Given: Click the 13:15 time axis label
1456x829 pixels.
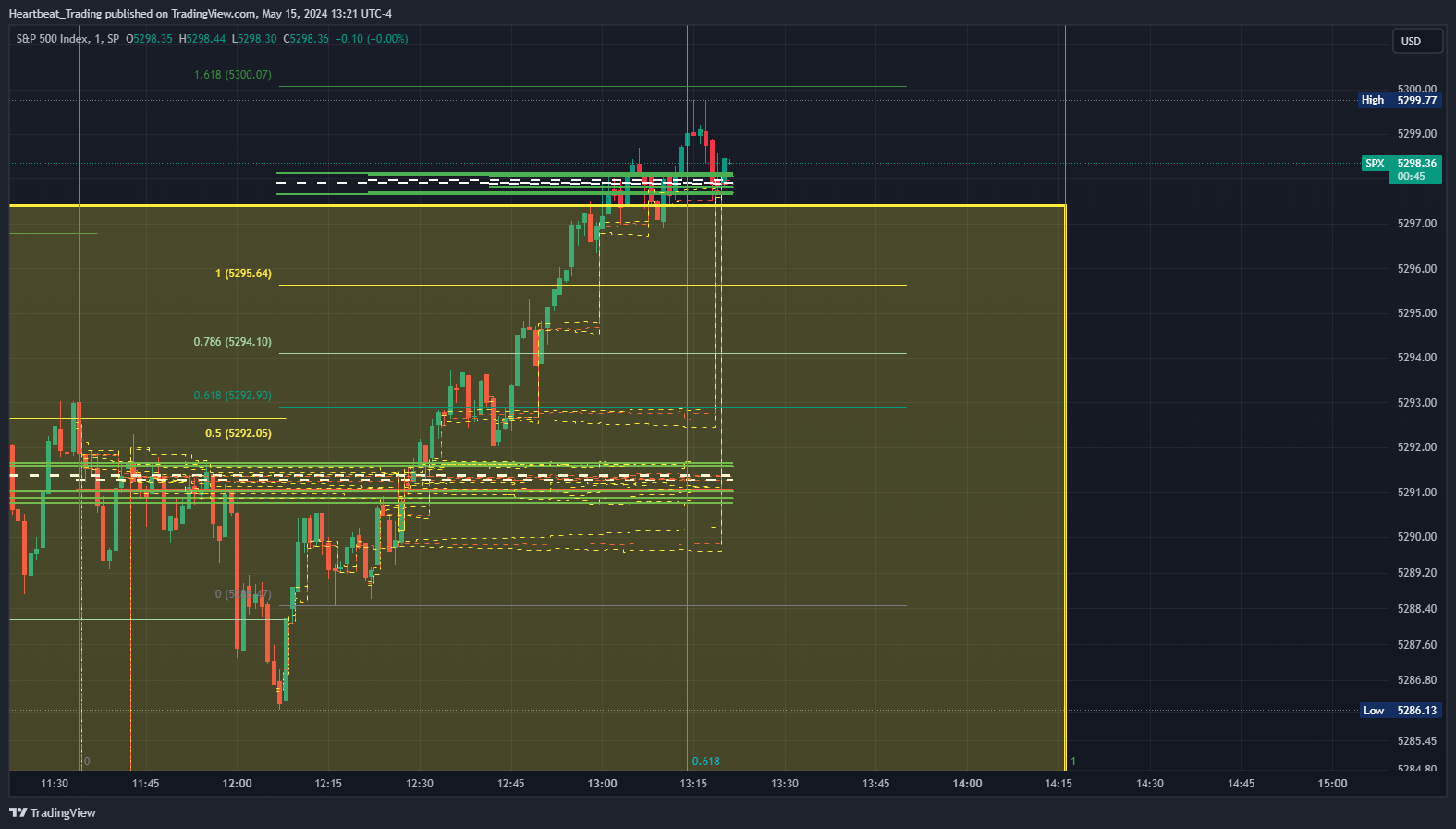Looking at the screenshot, I should pyautogui.click(x=693, y=784).
